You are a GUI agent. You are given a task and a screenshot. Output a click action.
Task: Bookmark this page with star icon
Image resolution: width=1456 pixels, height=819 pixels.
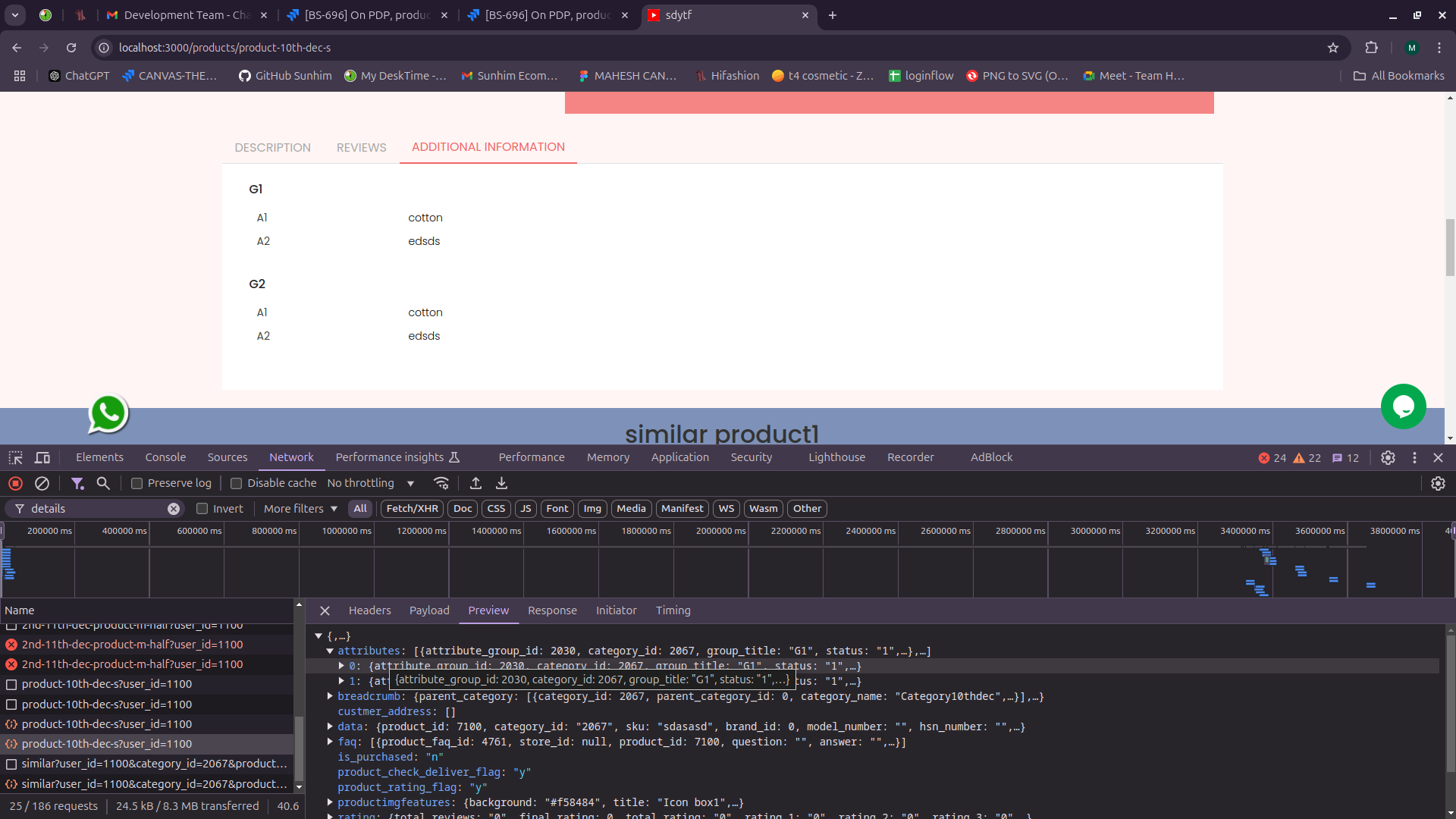(x=1333, y=48)
